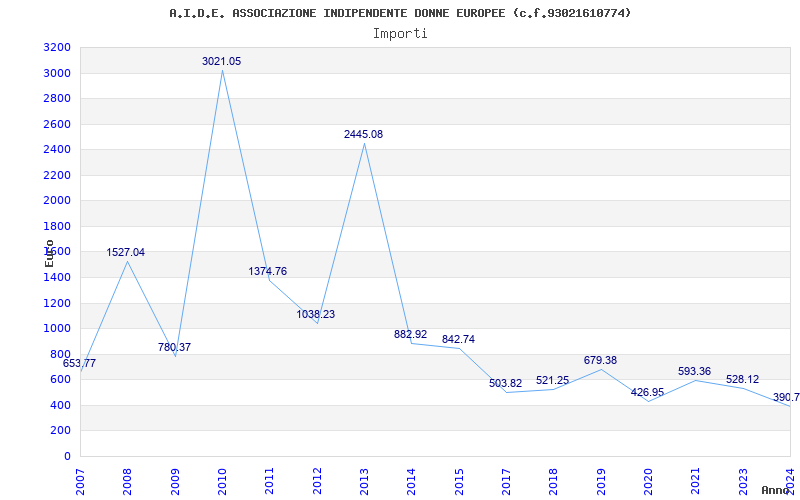Click the 0 y-axis tick label
Screen dimensions: 800x500
(x=67, y=457)
